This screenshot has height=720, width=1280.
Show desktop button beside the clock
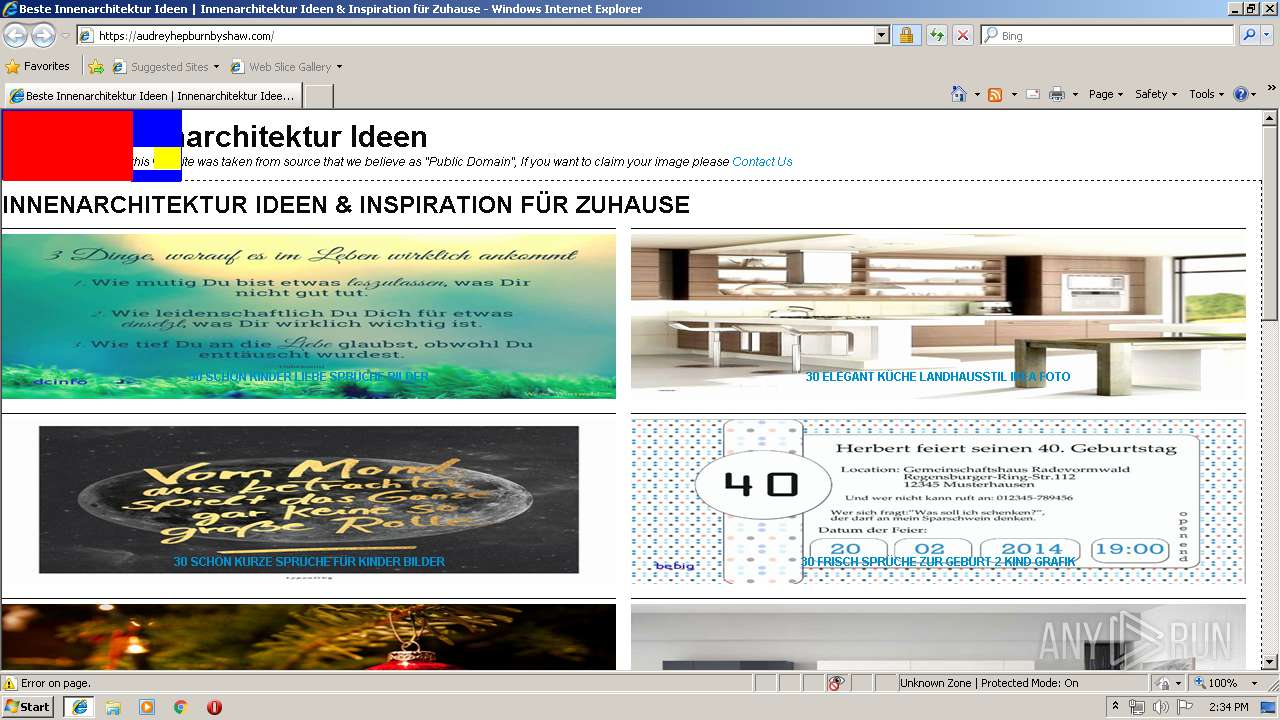[1269, 707]
